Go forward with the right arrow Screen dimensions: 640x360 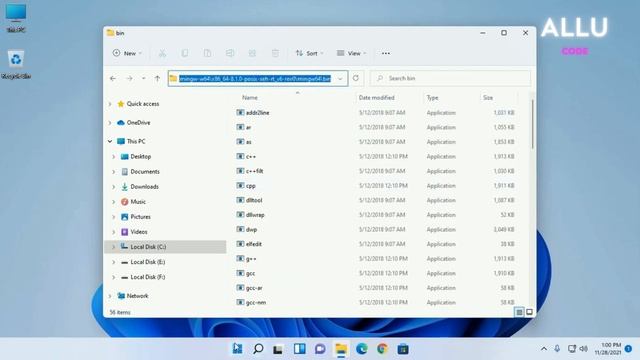pyautogui.click(x=129, y=78)
